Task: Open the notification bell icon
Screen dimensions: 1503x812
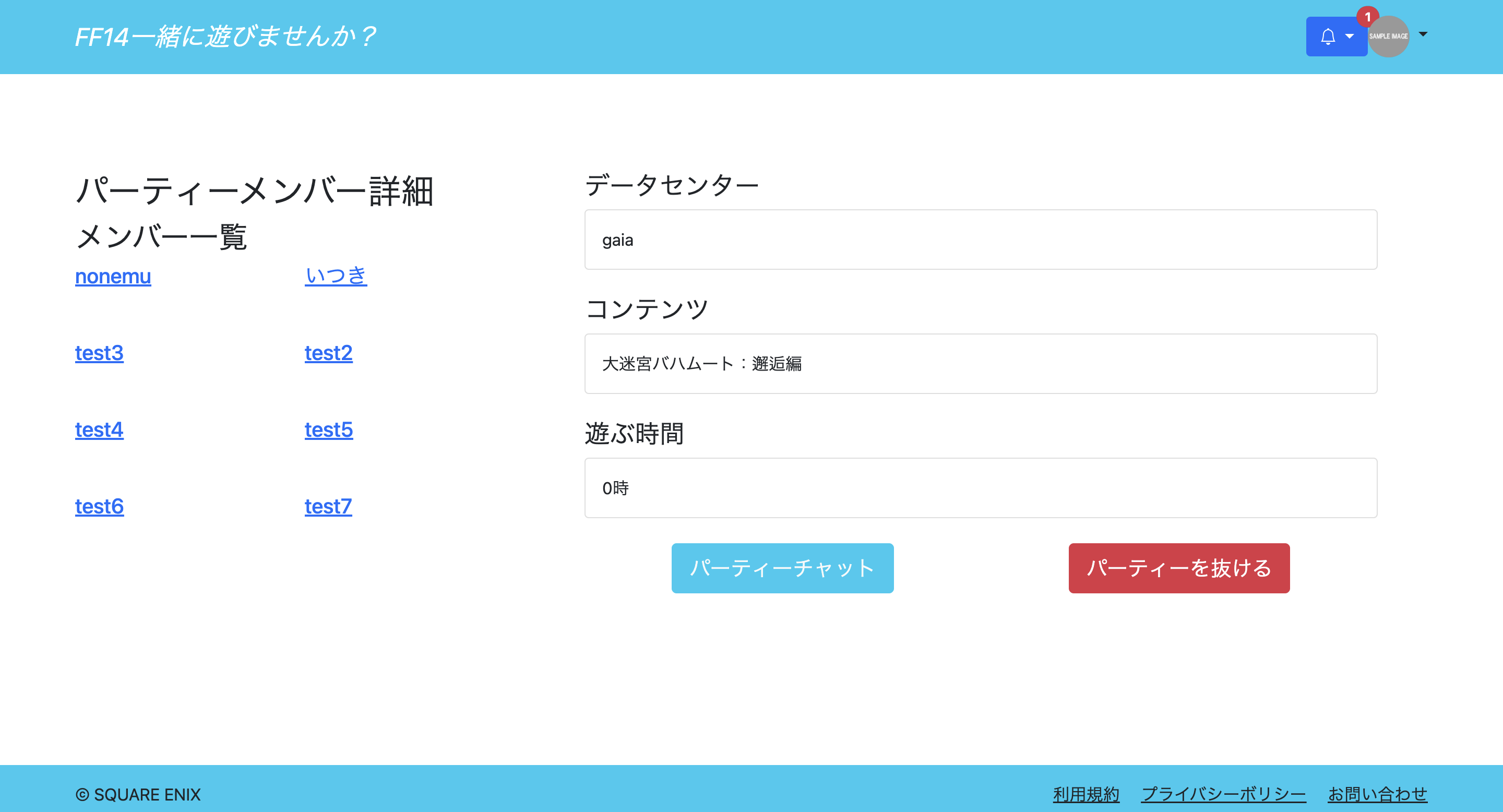Action: click(1329, 36)
